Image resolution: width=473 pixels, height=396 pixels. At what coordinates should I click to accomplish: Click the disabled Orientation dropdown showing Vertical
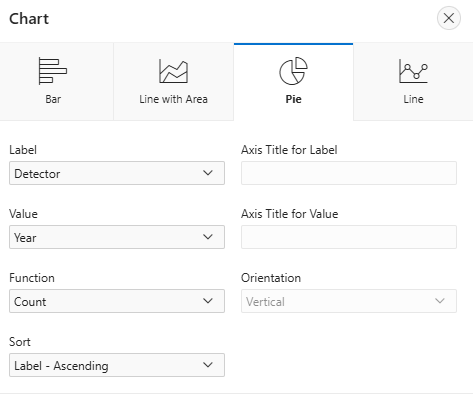pos(349,301)
